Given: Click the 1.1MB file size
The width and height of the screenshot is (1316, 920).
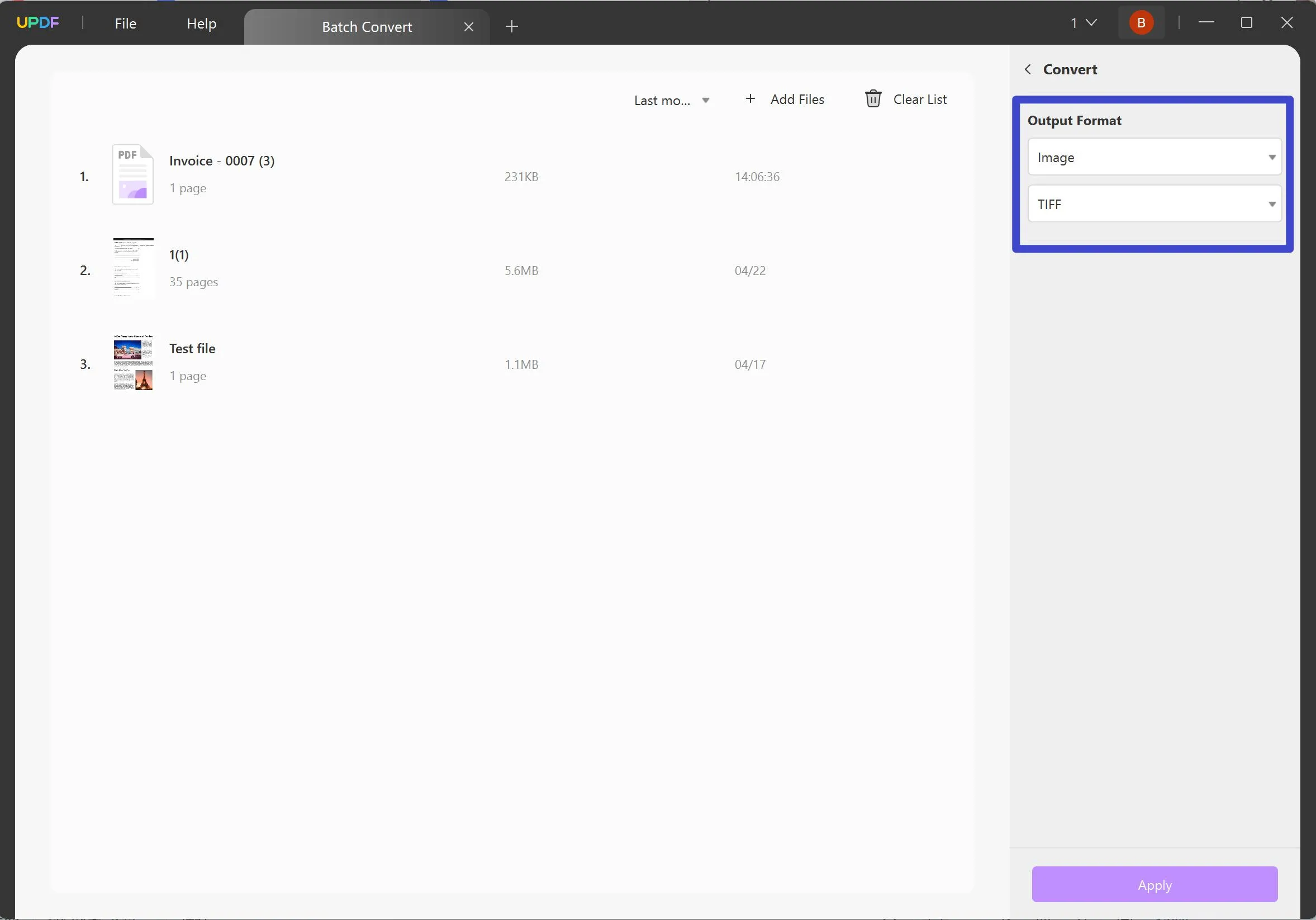Looking at the screenshot, I should click(x=521, y=364).
